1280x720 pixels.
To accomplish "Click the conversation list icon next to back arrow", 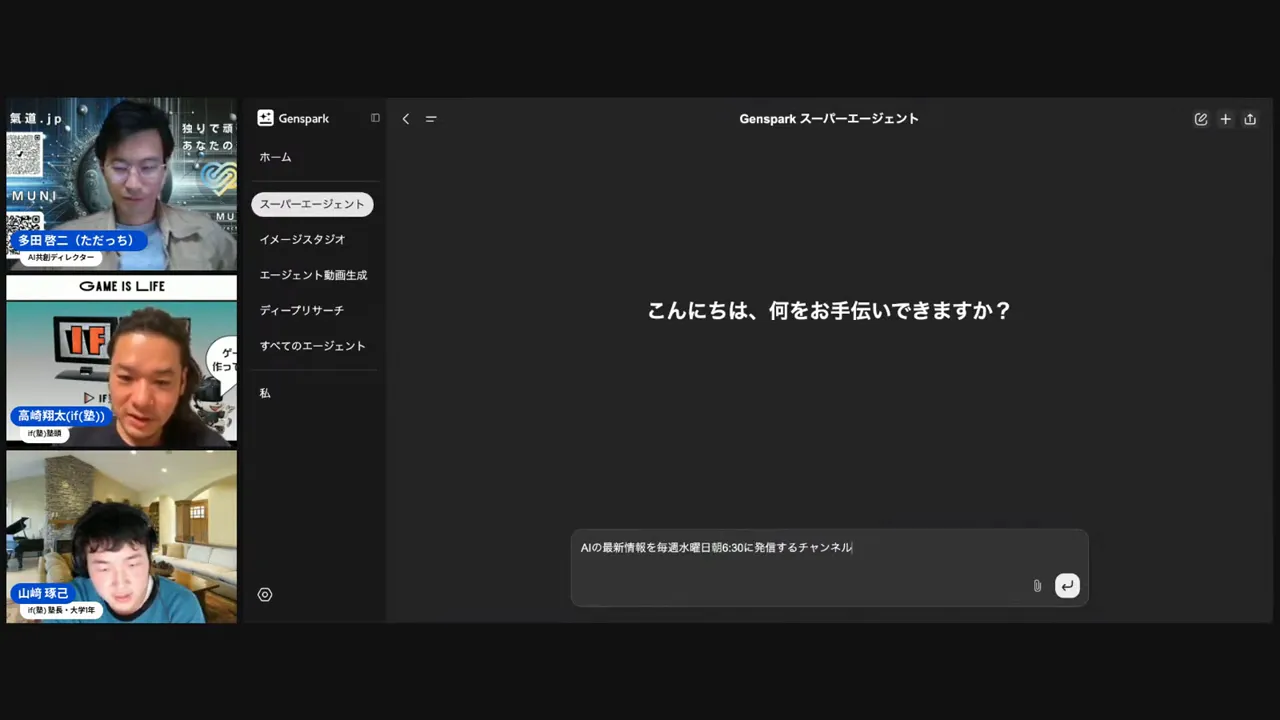I will click(x=431, y=118).
